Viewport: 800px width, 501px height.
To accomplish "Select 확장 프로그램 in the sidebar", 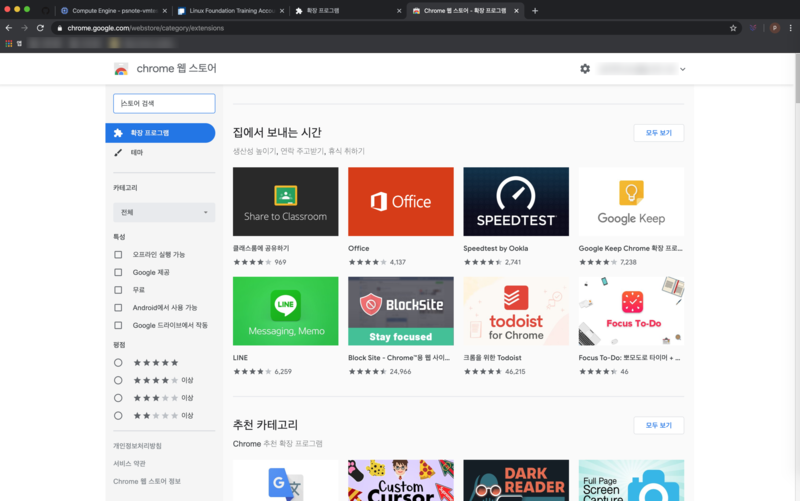I will click(x=160, y=133).
